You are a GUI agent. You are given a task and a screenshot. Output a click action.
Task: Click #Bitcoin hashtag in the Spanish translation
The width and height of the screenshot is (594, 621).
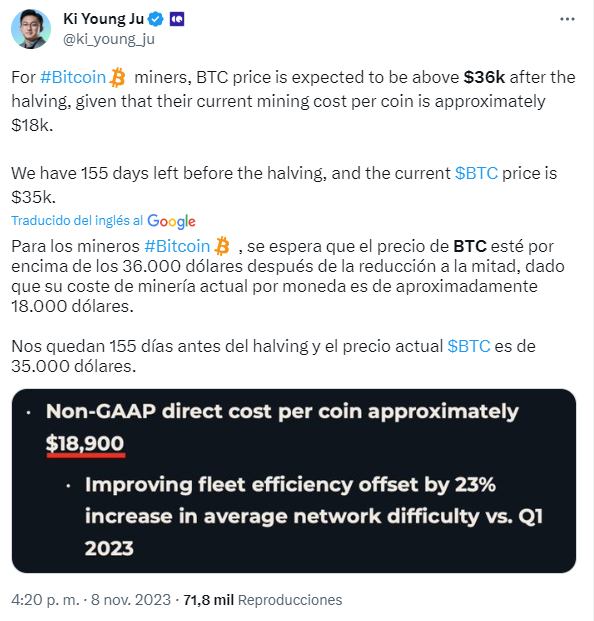177,246
